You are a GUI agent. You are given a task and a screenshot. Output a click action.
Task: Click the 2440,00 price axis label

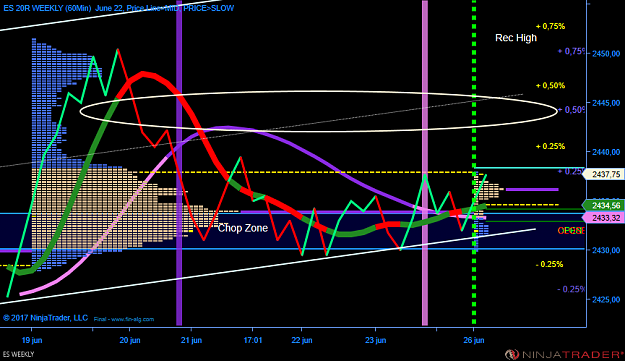(x=606, y=152)
